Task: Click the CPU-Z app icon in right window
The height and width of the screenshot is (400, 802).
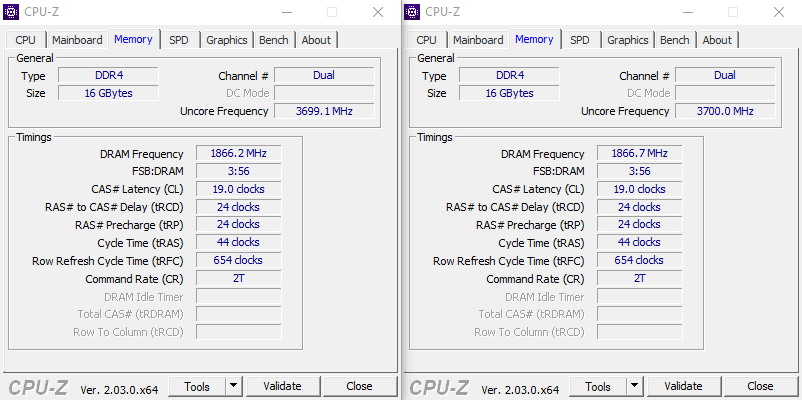Action: [412, 12]
